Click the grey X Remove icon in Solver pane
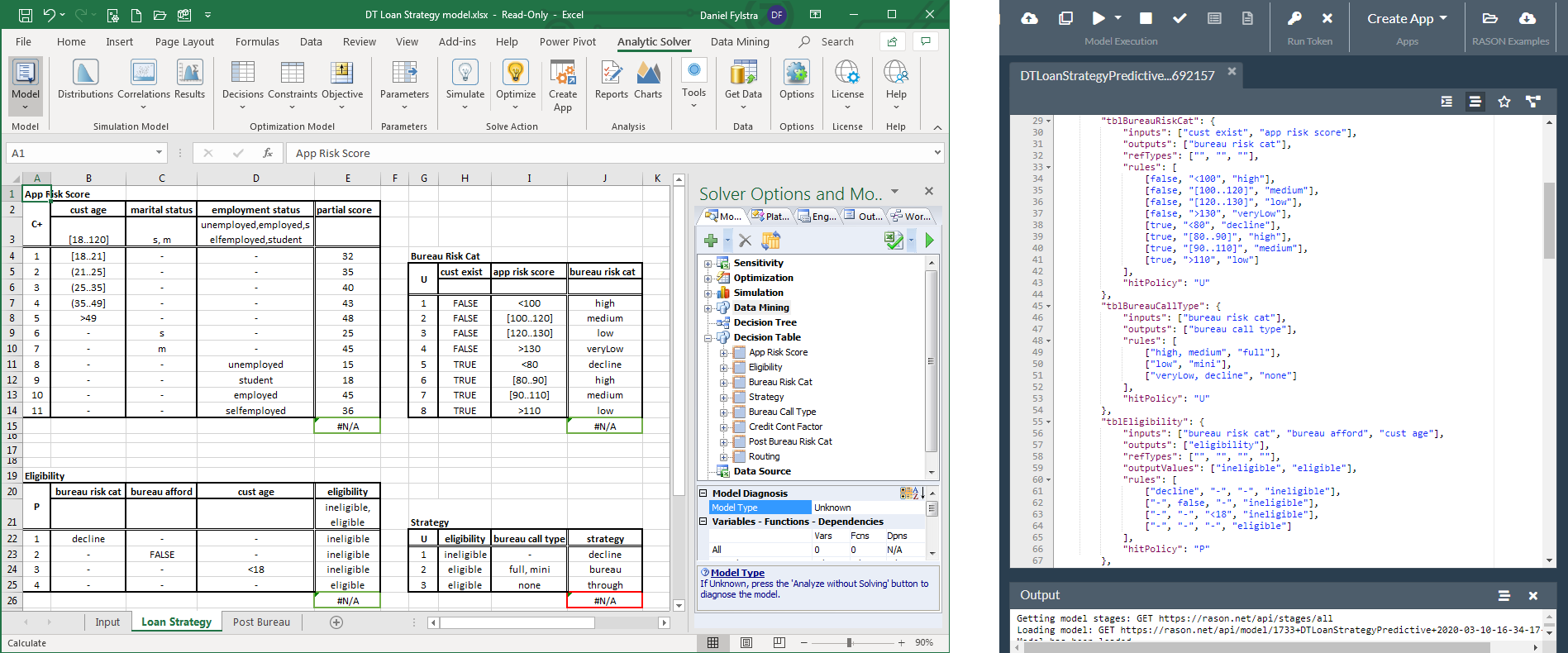The image size is (1568, 653). click(x=745, y=241)
